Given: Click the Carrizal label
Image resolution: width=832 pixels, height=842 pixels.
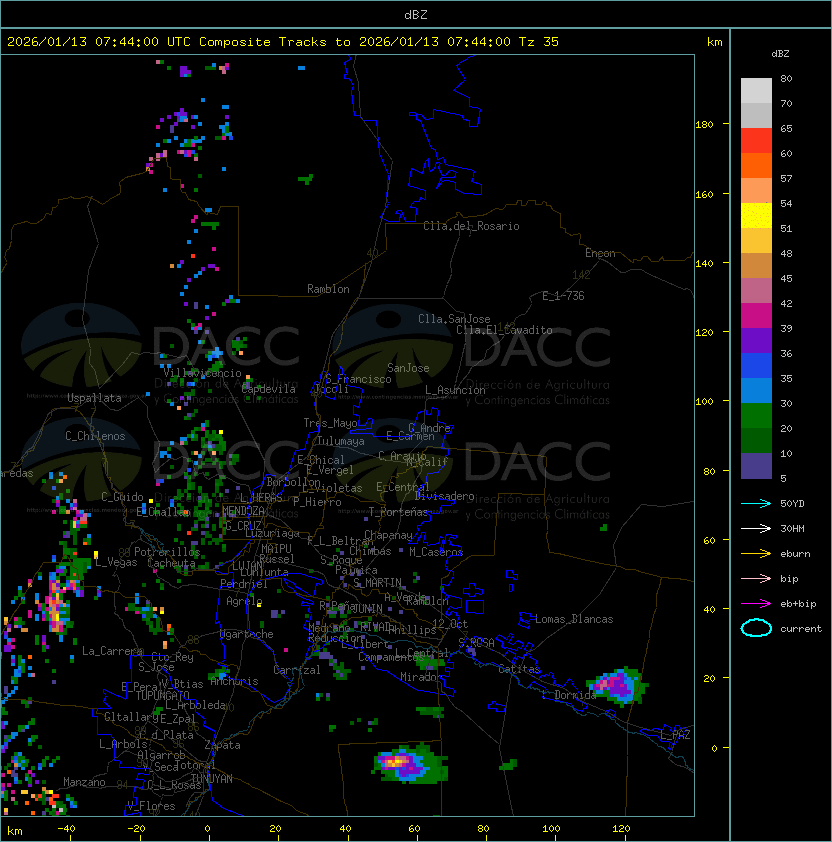Looking at the screenshot, I should tap(297, 670).
